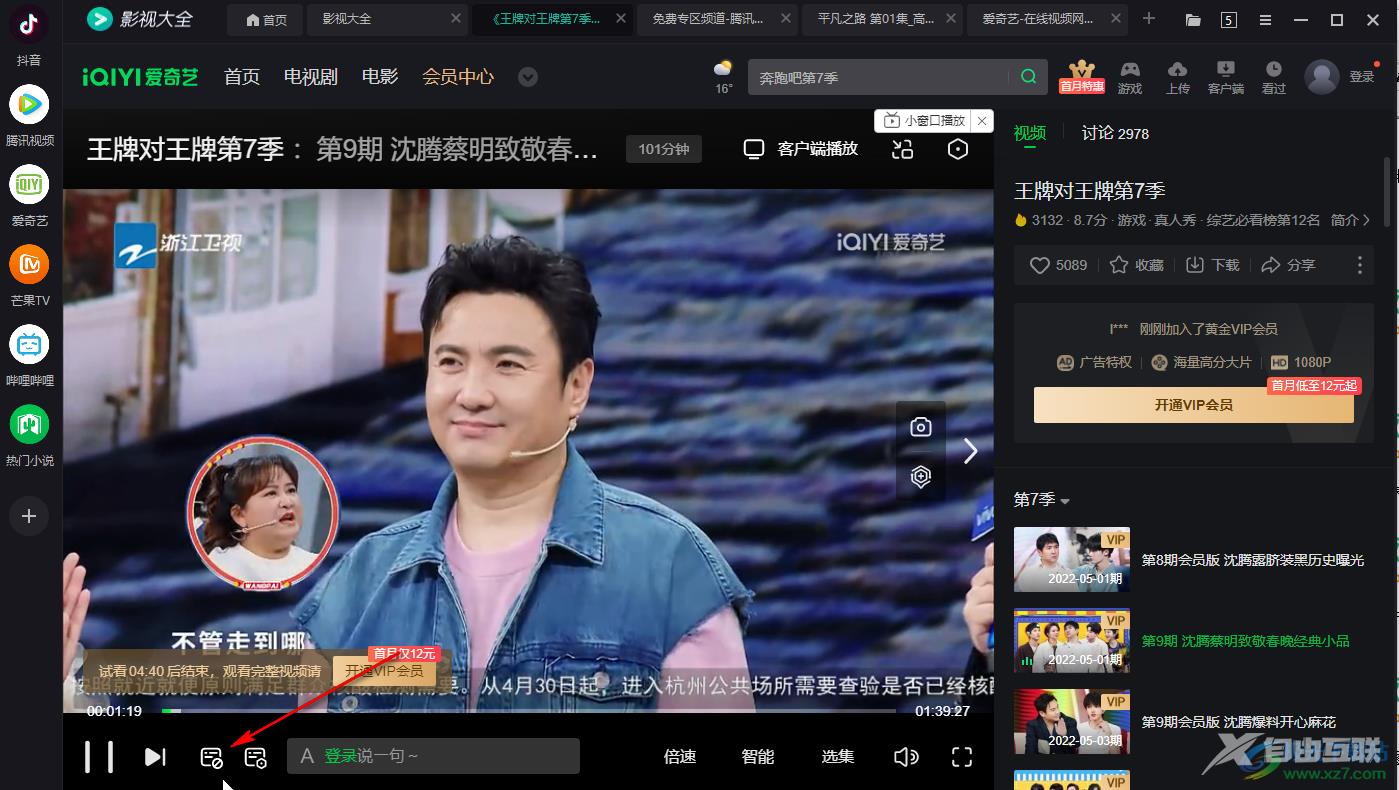
Task: Toggle danmaku off with the bullet-comment icon
Action: click(x=211, y=758)
